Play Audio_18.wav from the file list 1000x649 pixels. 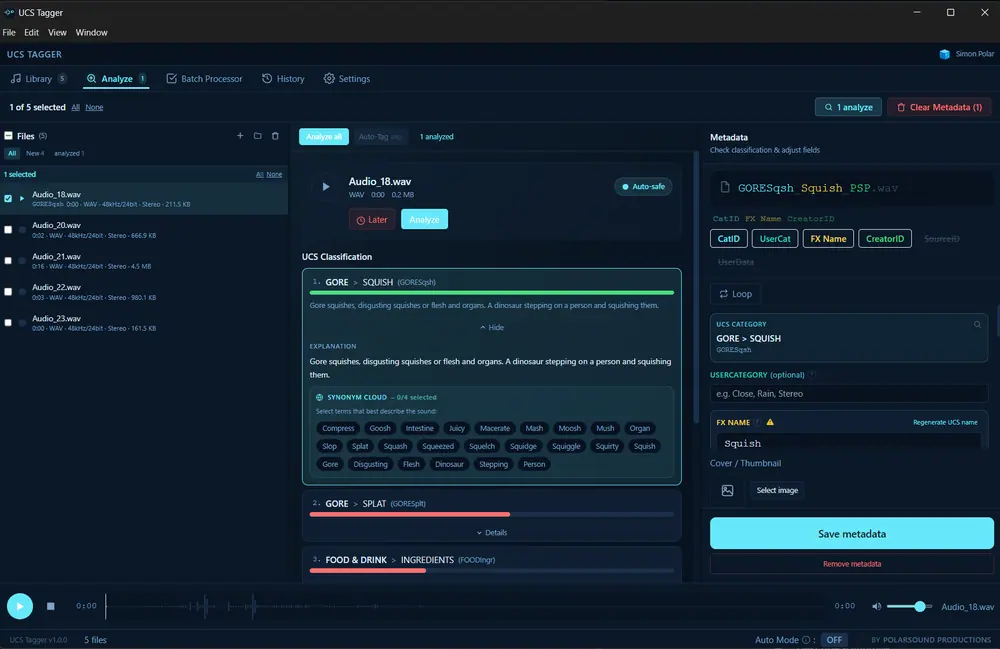pyautogui.click(x=22, y=198)
